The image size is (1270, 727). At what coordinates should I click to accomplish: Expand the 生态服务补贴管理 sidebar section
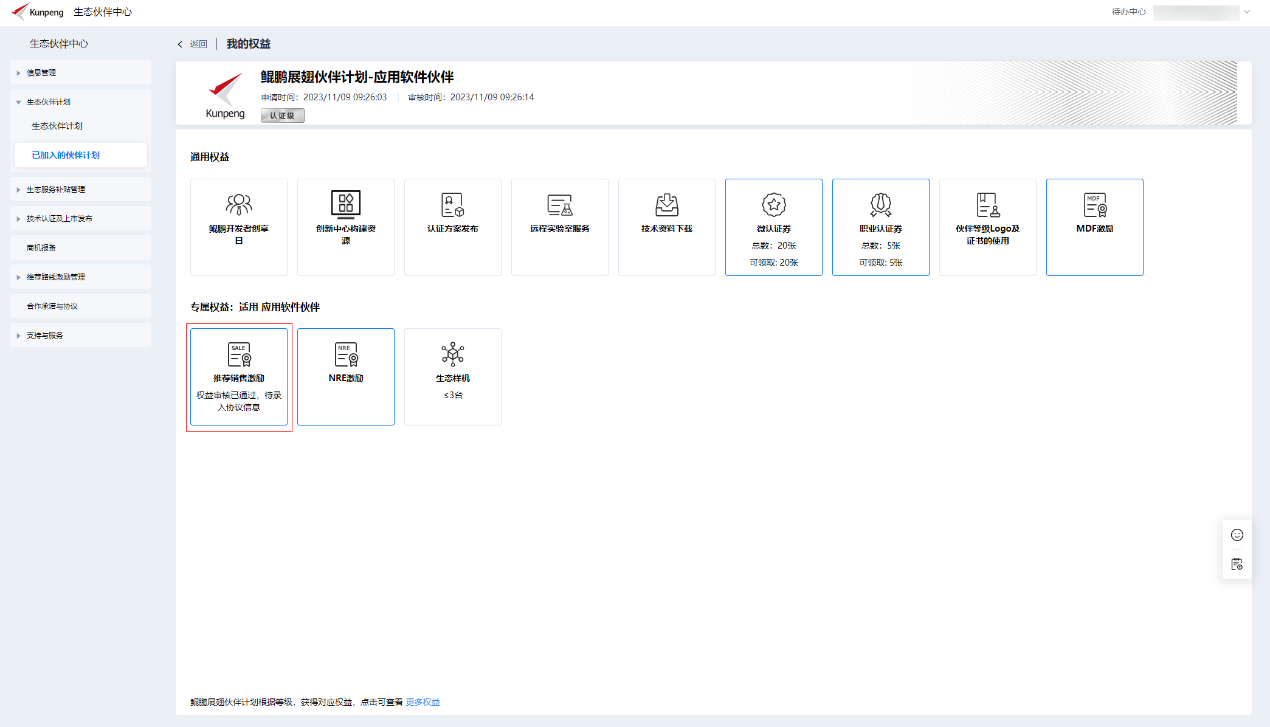coord(80,189)
